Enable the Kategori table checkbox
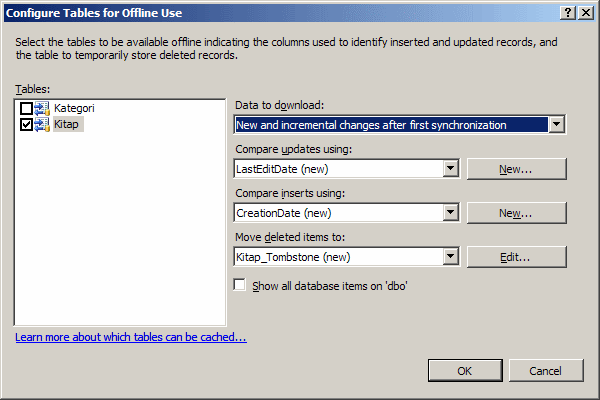 (x=26, y=108)
